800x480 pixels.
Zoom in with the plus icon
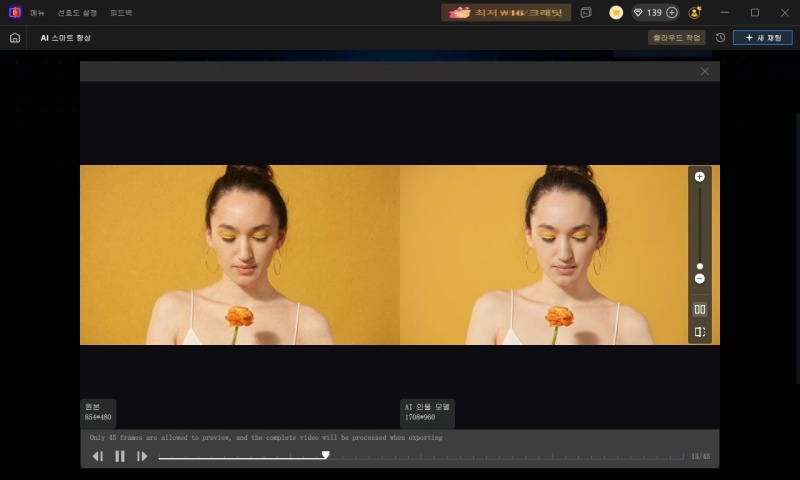coord(699,176)
